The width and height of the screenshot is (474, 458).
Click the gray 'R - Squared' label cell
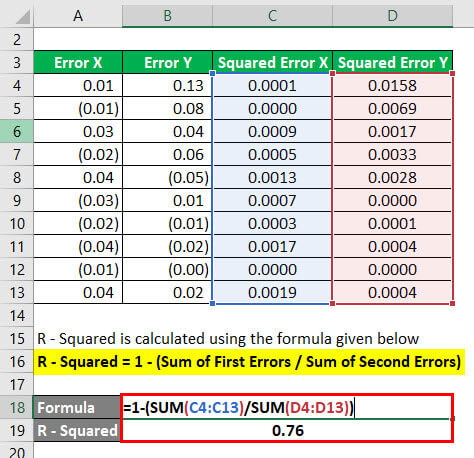click(77, 430)
